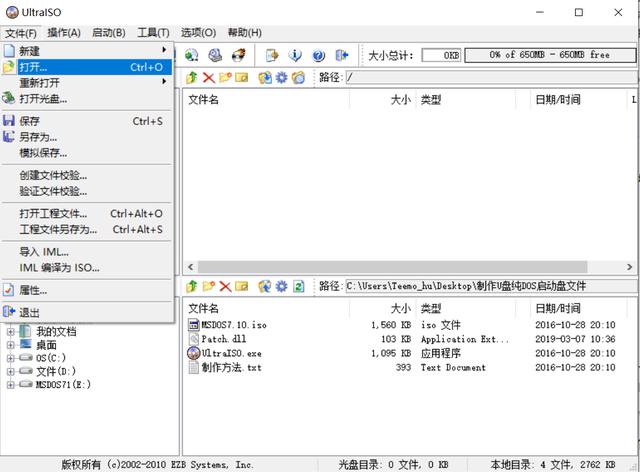Select 退出 to quit UltraISO
The height and width of the screenshot is (472, 640).
click(x=87, y=312)
